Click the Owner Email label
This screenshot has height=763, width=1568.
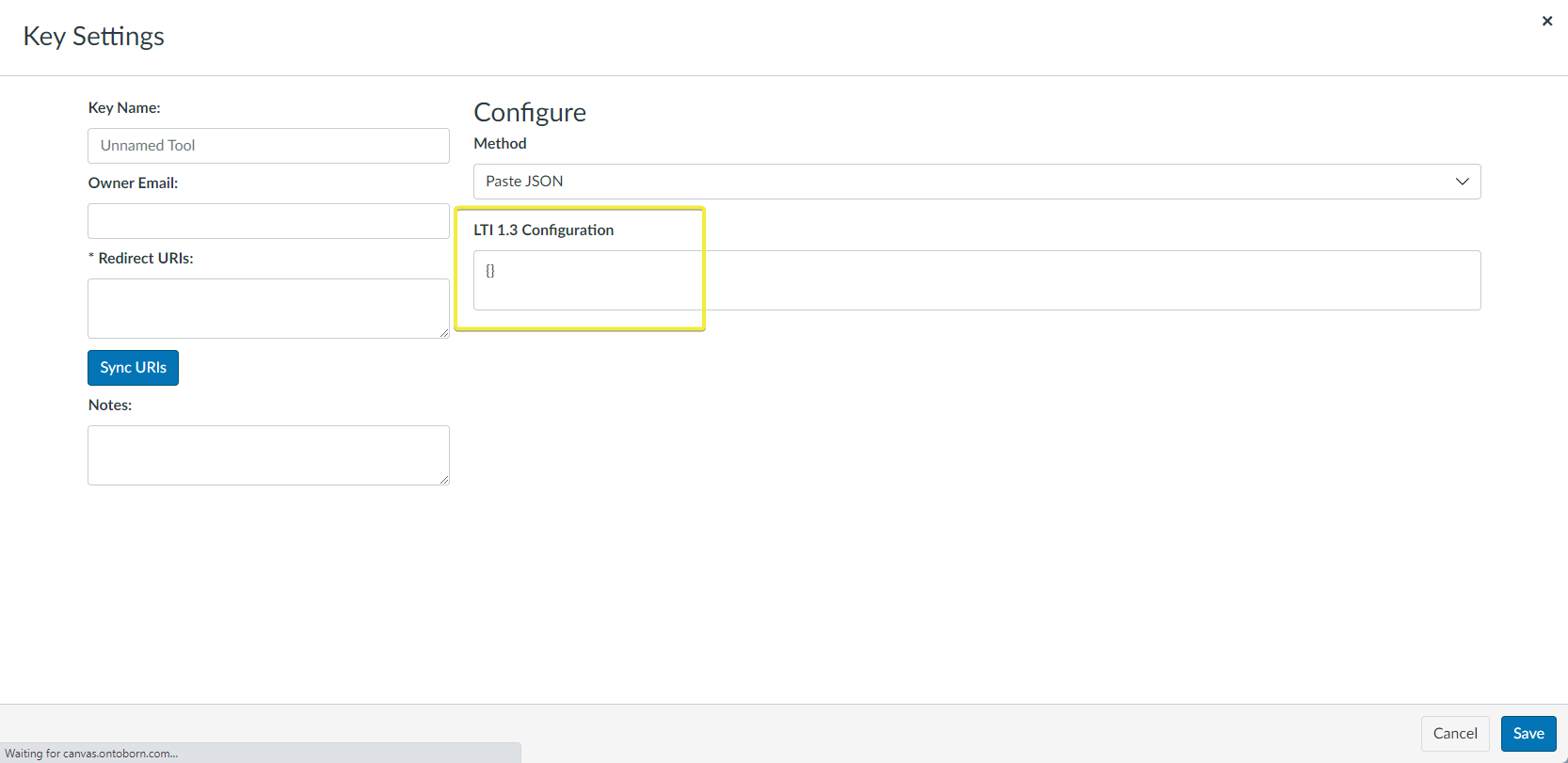(133, 183)
